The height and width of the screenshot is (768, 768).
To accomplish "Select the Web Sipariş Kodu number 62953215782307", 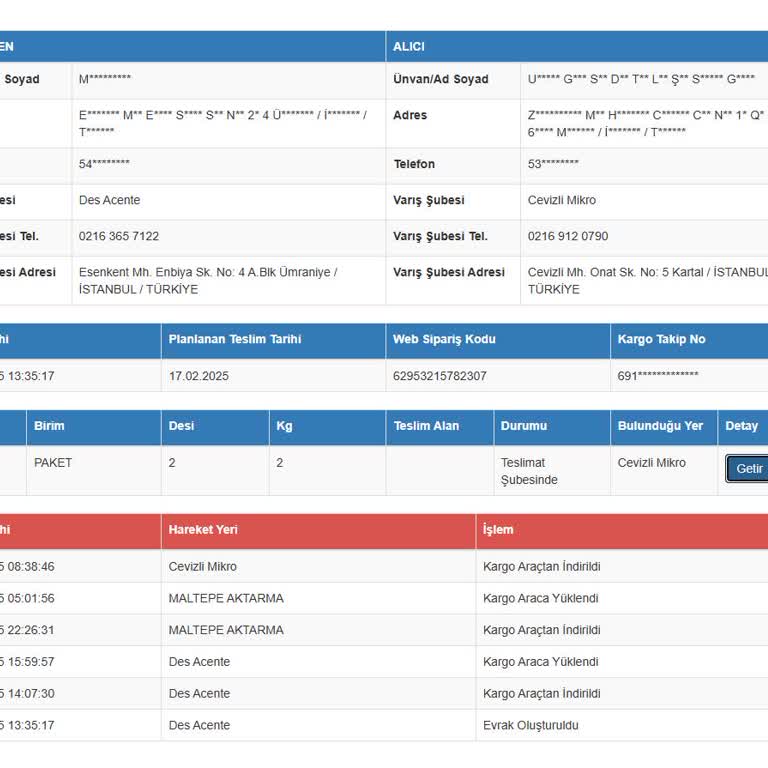I will (x=439, y=376).
